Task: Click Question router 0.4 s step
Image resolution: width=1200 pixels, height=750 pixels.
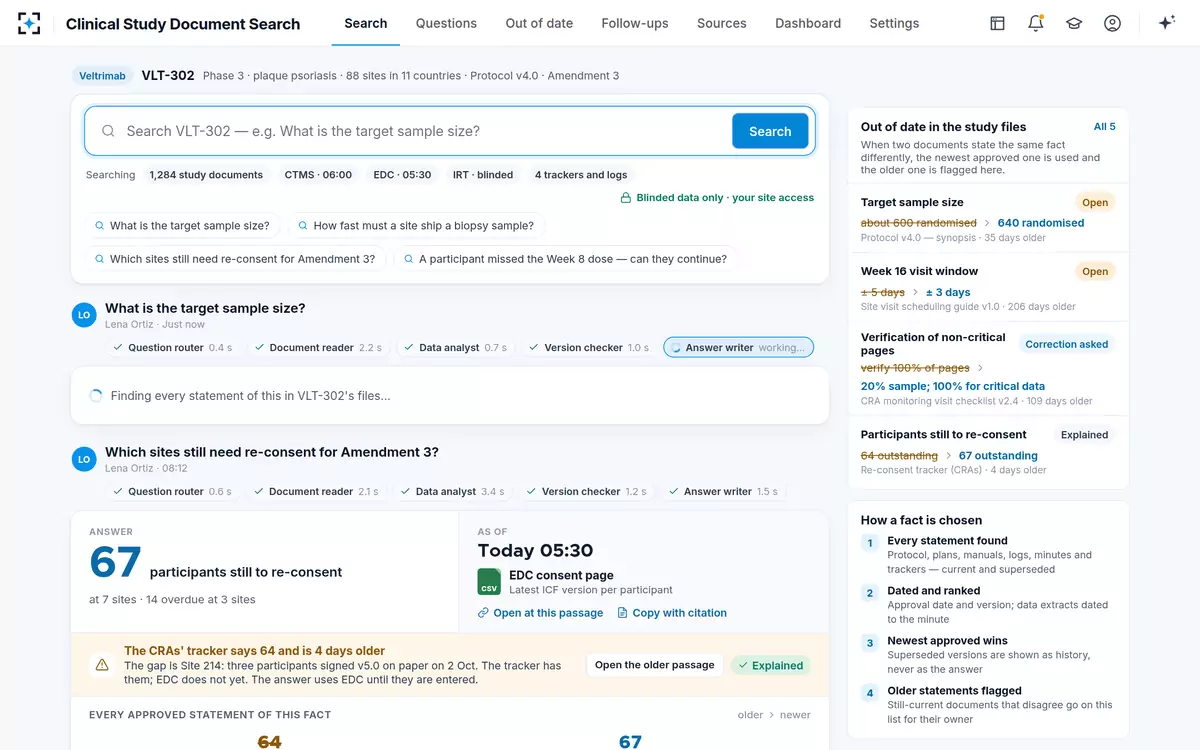Action: pyautogui.click(x=172, y=348)
